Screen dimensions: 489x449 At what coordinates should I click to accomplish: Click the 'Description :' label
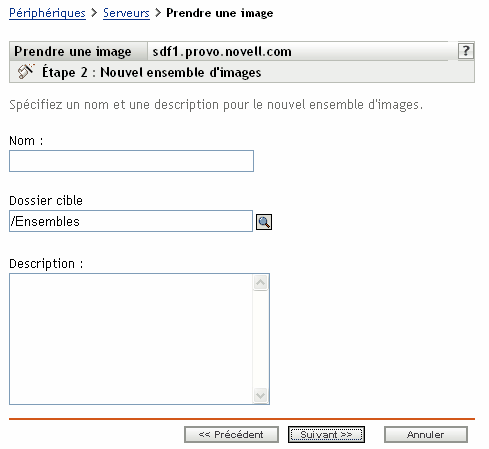click(x=46, y=264)
